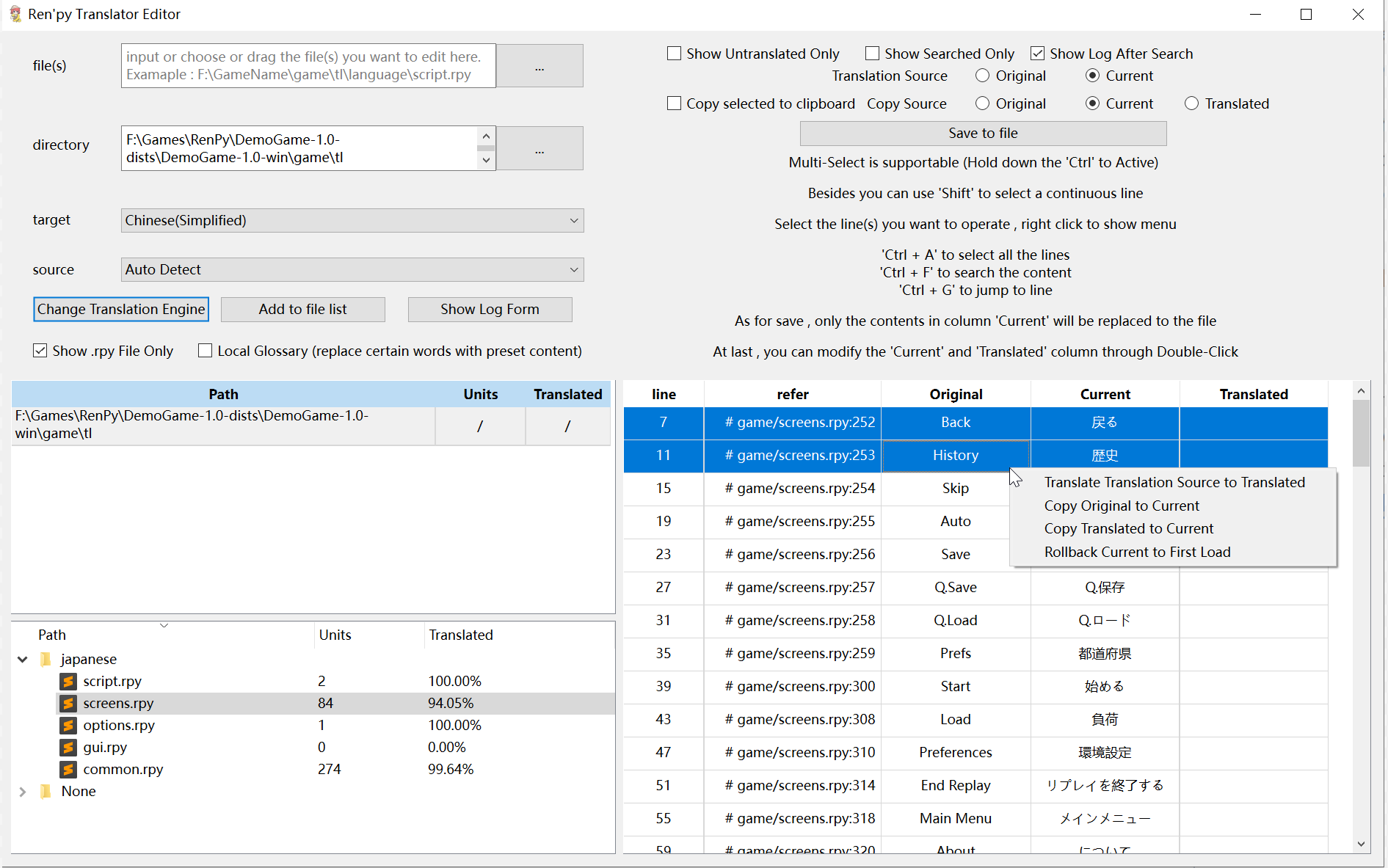
Task: Click the screens.rpy file icon
Action: coord(68,703)
